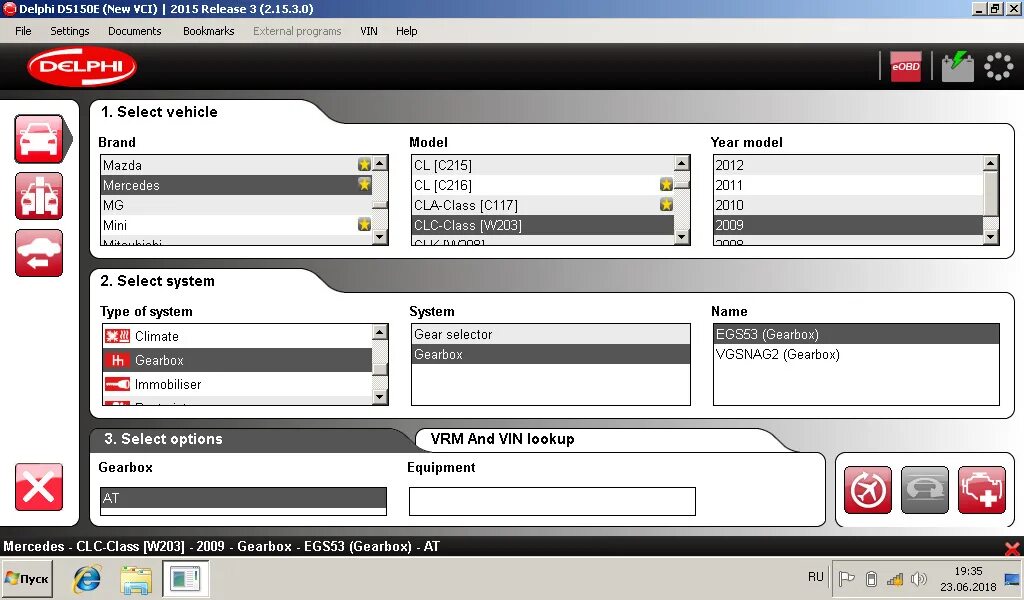The width and height of the screenshot is (1024, 600).
Task: Toggle favorite star next to Mini
Action: coord(364,225)
